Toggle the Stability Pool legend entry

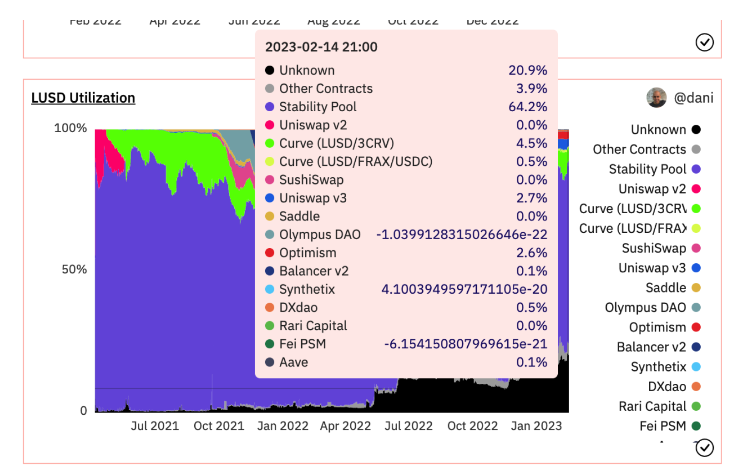pos(655,169)
